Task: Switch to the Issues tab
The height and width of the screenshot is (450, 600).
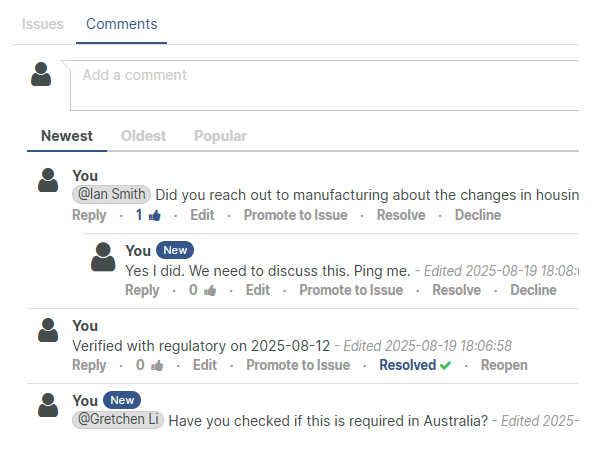Action: tap(42, 24)
